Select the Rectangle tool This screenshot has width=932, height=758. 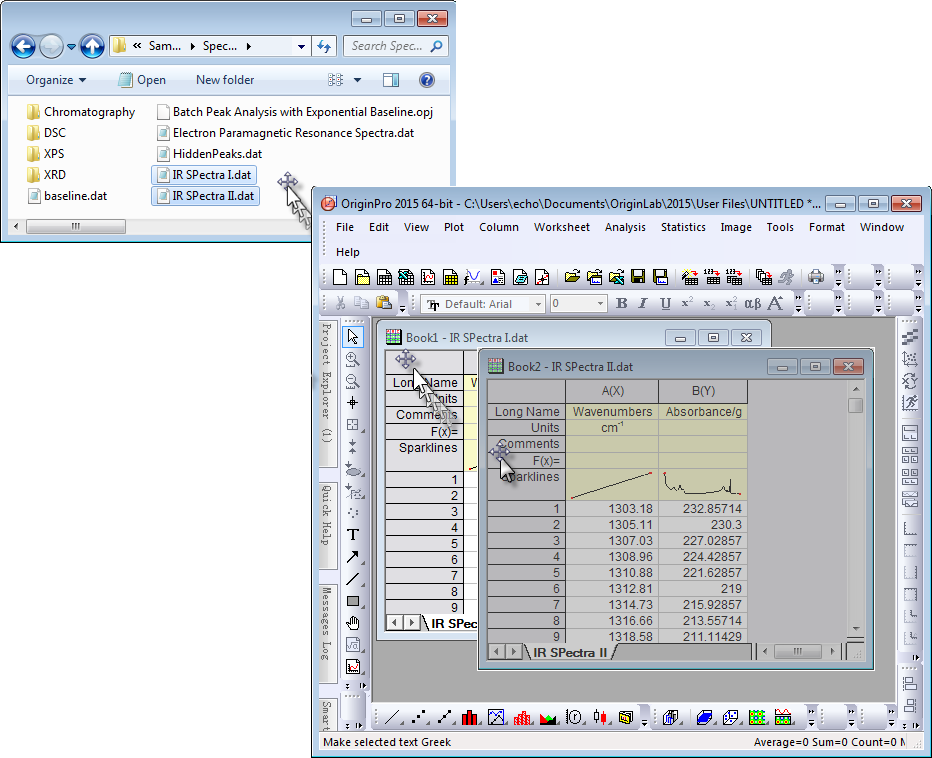click(x=353, y=601)
